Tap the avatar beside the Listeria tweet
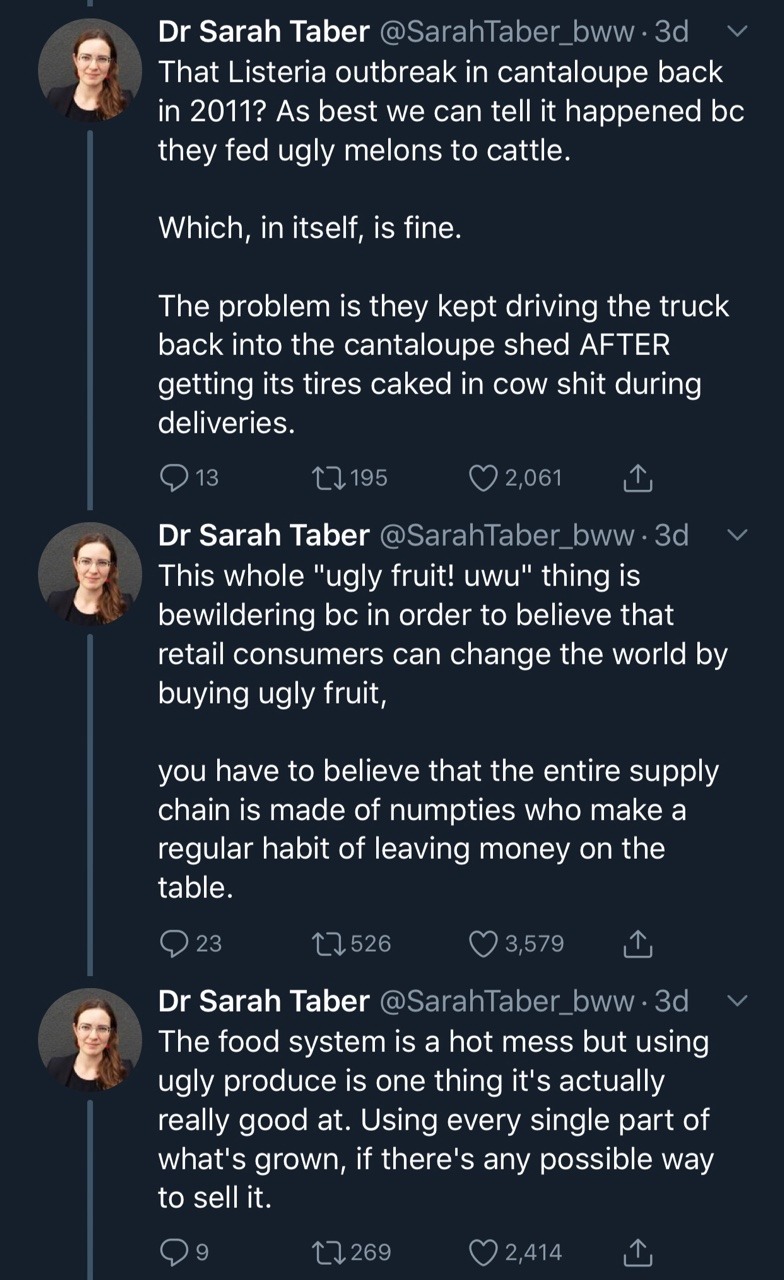The width and height of the screenshot is (784, 1280). tap(90, 70)
